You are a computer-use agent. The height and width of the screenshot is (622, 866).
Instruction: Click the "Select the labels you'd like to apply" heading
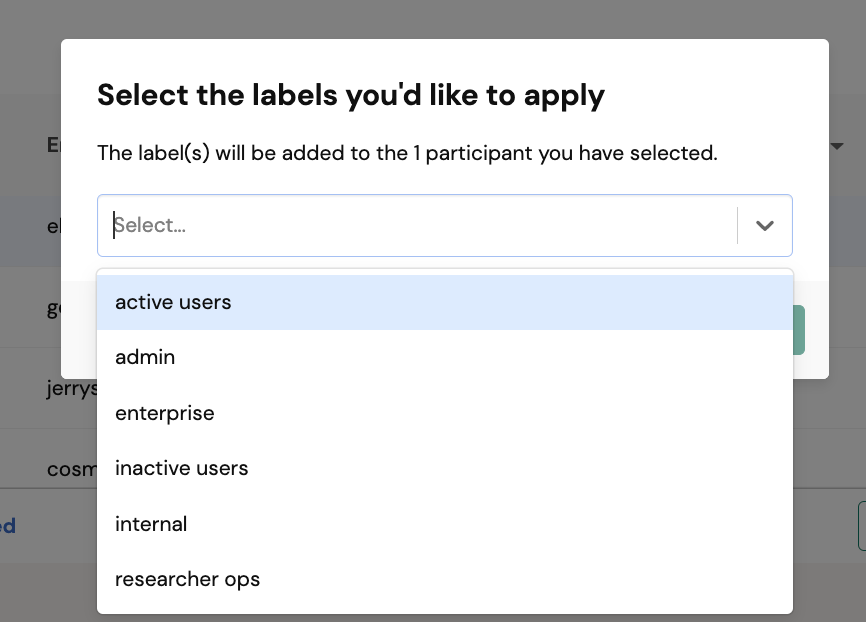(351, 95)
